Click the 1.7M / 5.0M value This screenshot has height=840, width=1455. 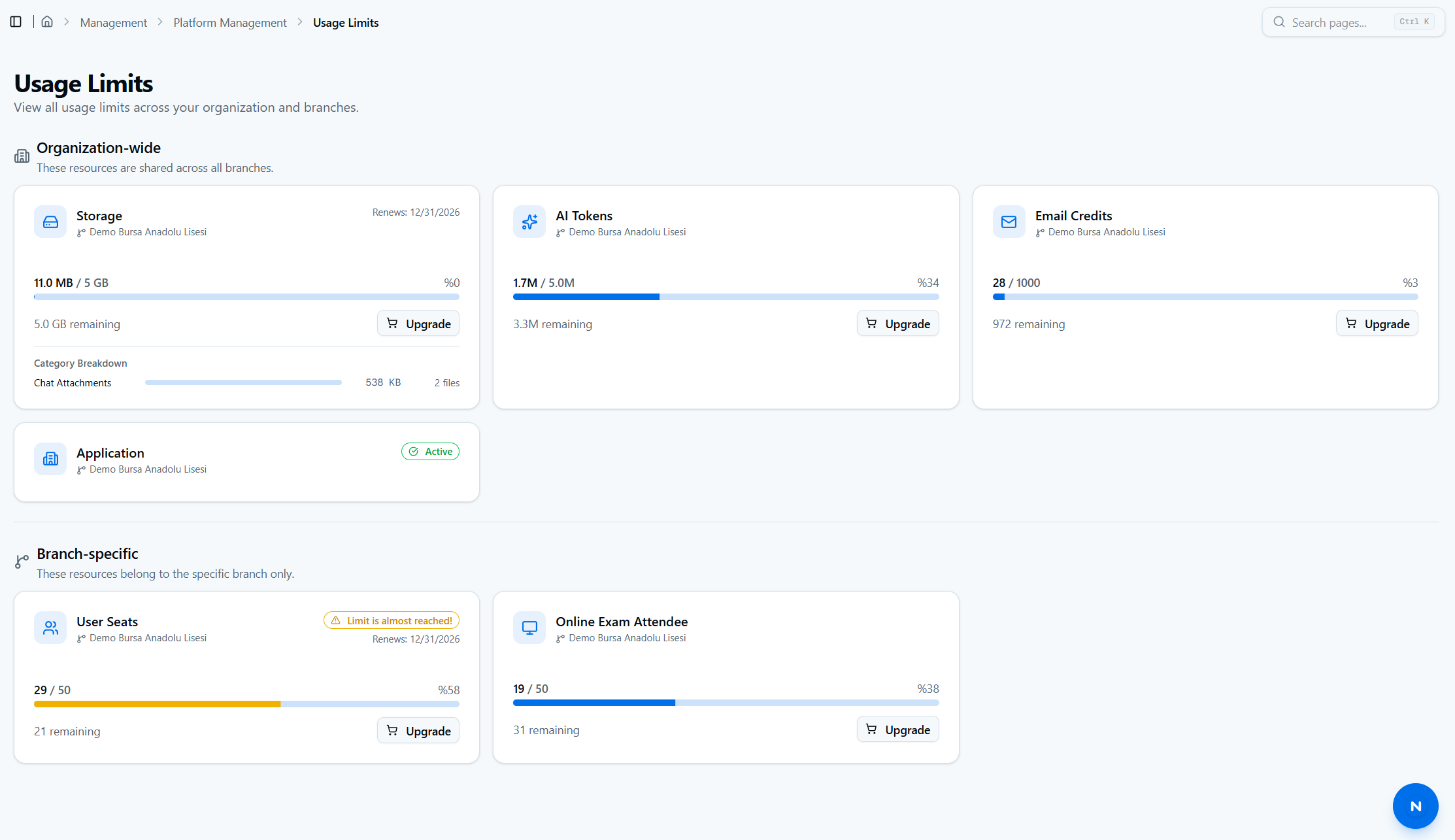pyautogui.click(x=544, y=283)
